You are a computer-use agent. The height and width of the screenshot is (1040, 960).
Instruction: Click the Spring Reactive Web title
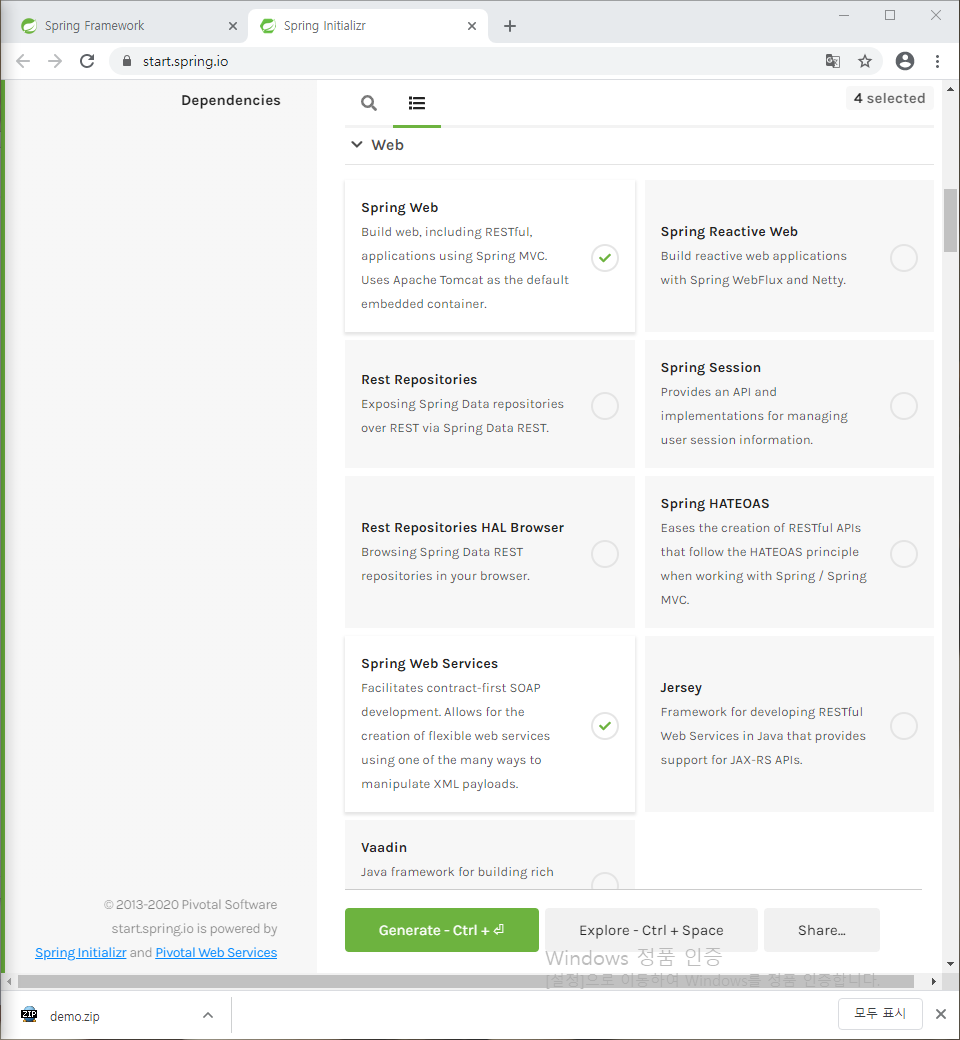click(728, 231)
